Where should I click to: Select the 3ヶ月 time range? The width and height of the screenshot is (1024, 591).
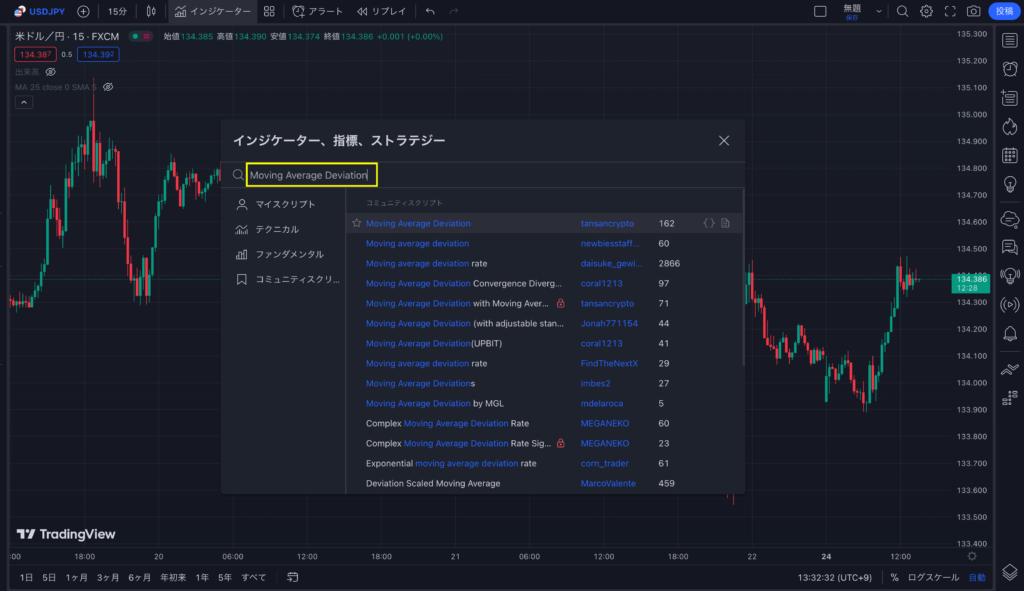[x=108, y=577]
